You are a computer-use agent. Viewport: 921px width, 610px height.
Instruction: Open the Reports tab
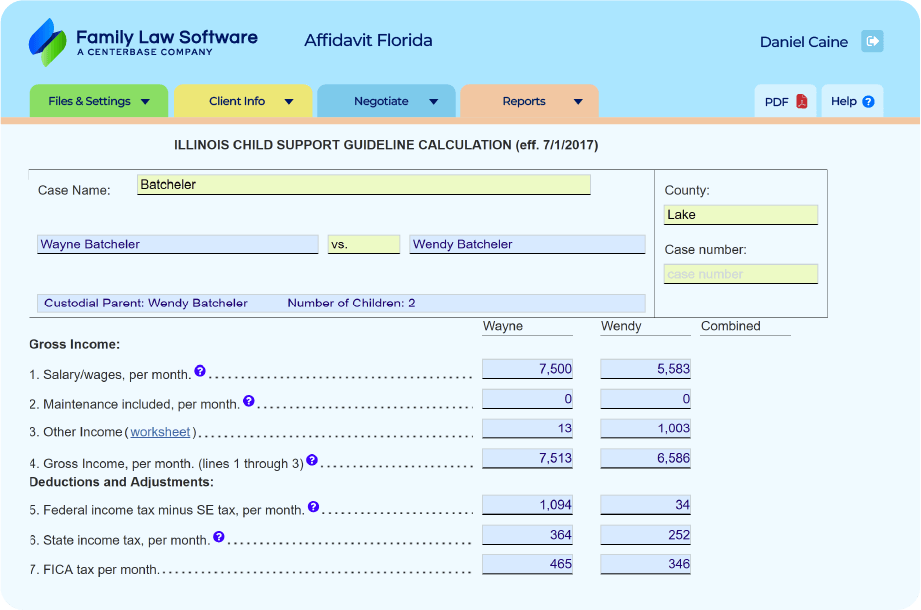point(524,101)
